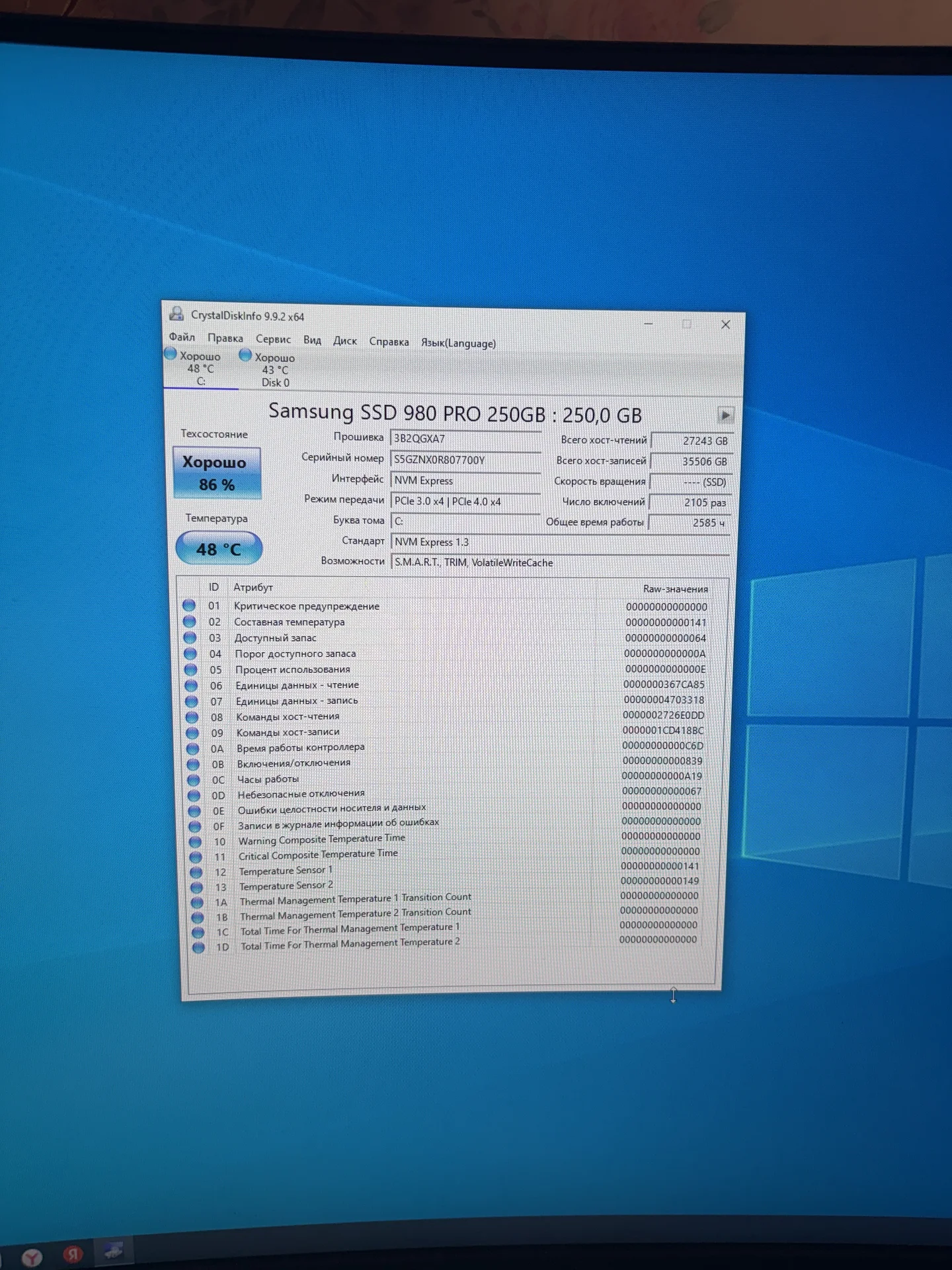Click raw value 0000002726E0DD

[x=664, y=715]
